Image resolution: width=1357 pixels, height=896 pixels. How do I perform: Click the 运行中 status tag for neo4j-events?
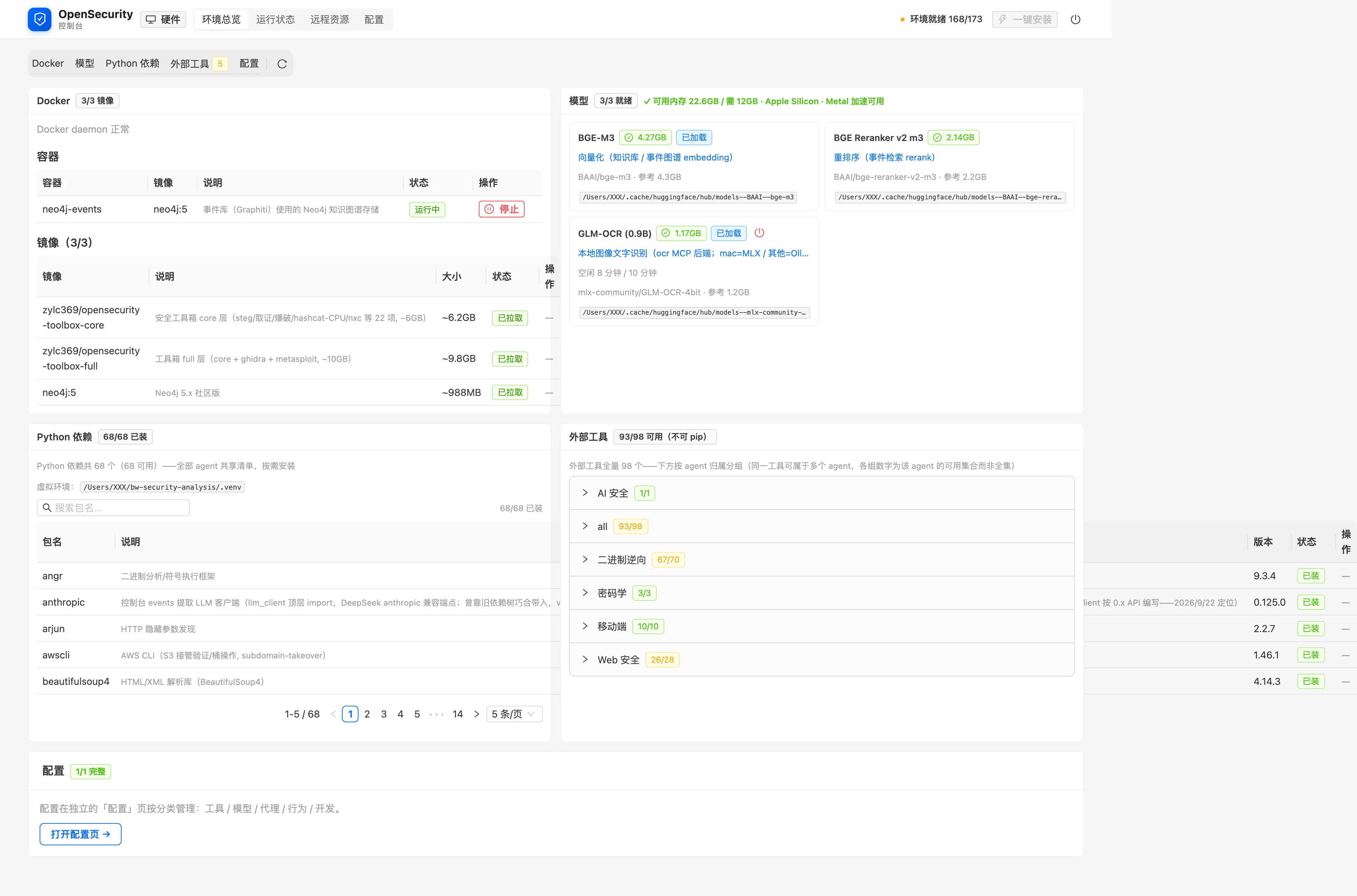(427, 210)
